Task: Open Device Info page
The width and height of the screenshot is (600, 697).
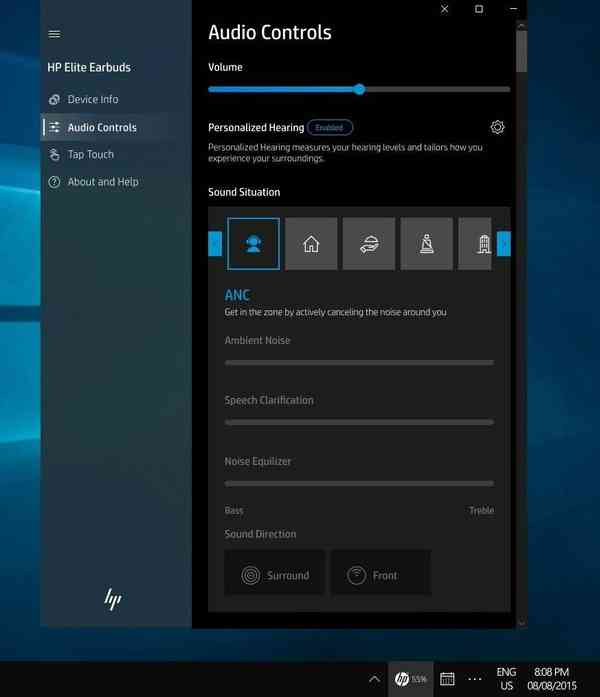Action: pyautogui.click(x=92, y=100)
